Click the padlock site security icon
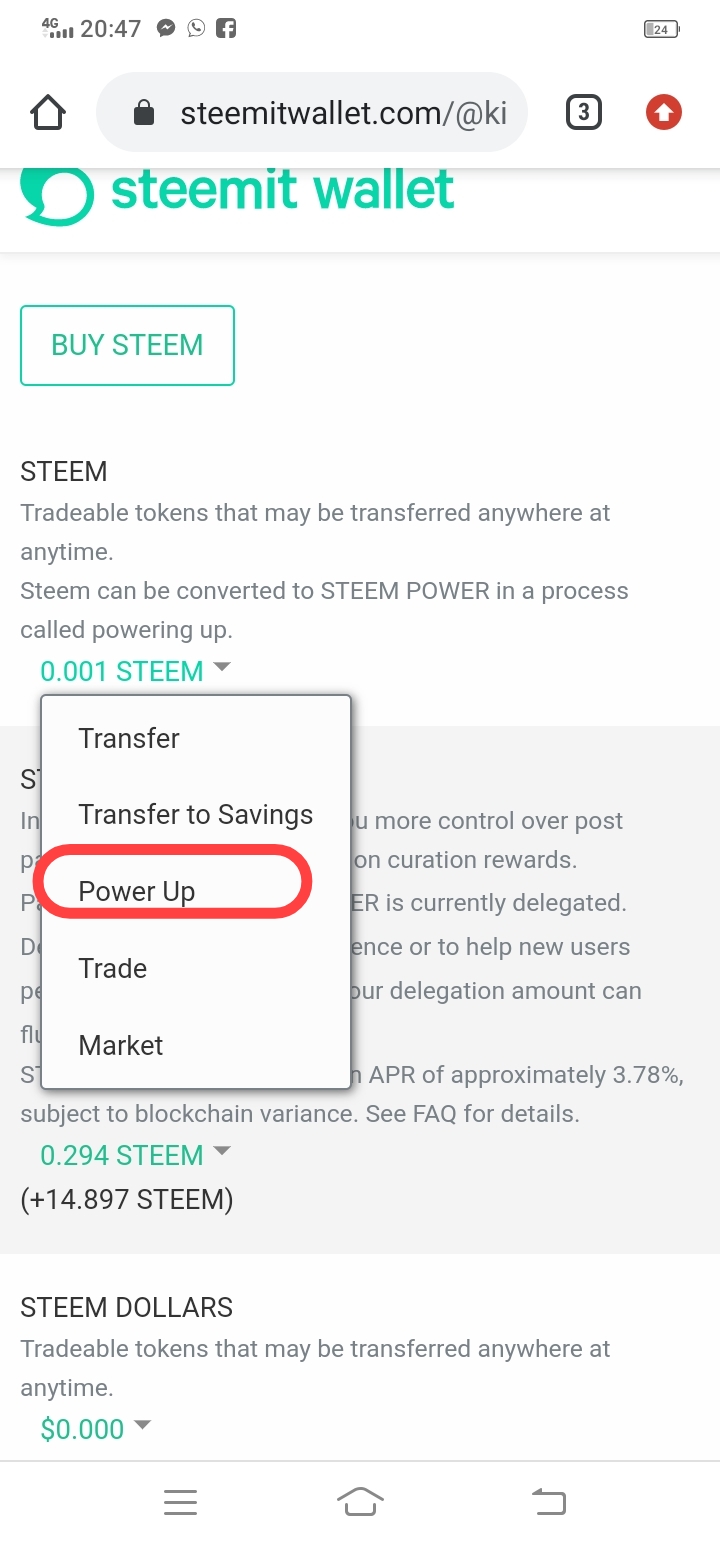720x1544 pixels. click(x=144, y=113)
